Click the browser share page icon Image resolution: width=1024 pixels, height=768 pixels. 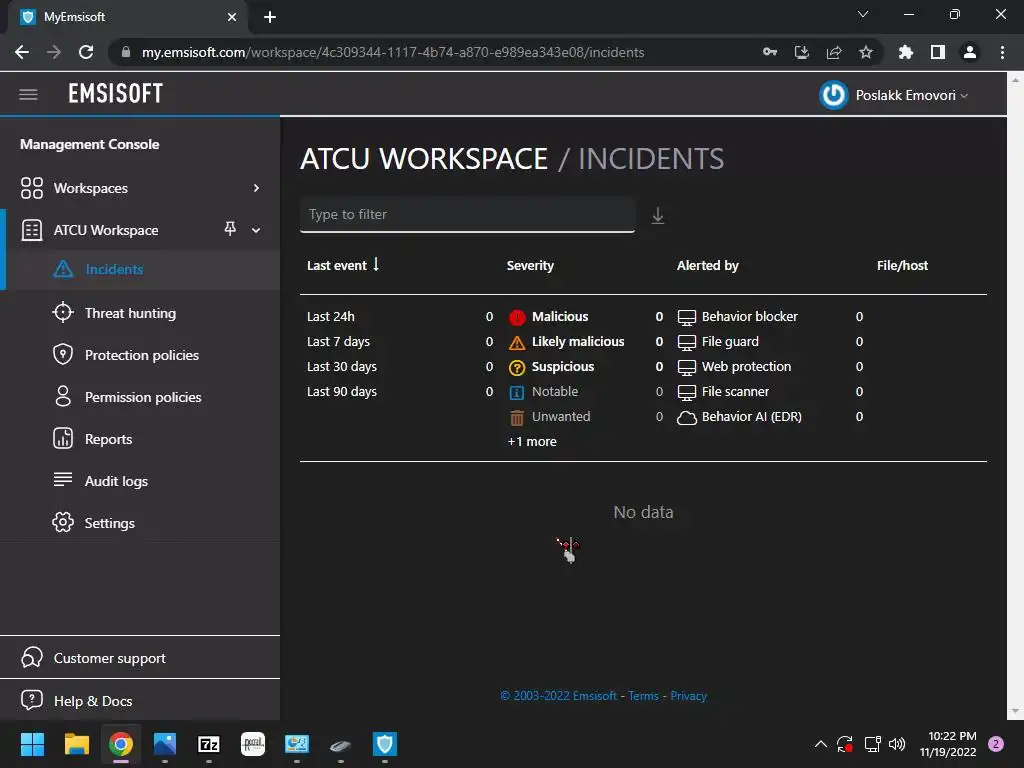(833, 52)
